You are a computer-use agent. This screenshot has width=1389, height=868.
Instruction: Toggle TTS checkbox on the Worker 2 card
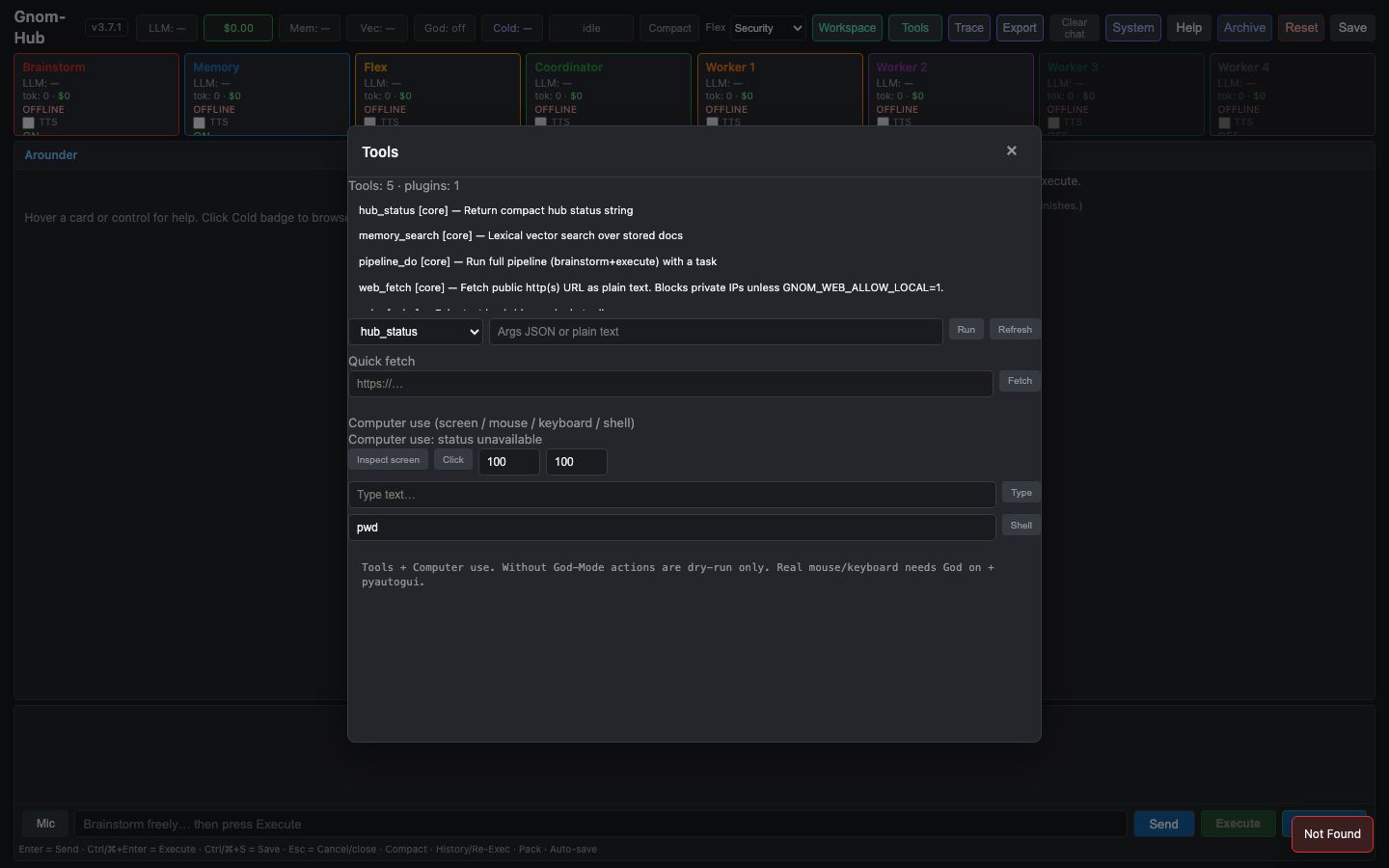pyautogui.click(x=883, y=123)
